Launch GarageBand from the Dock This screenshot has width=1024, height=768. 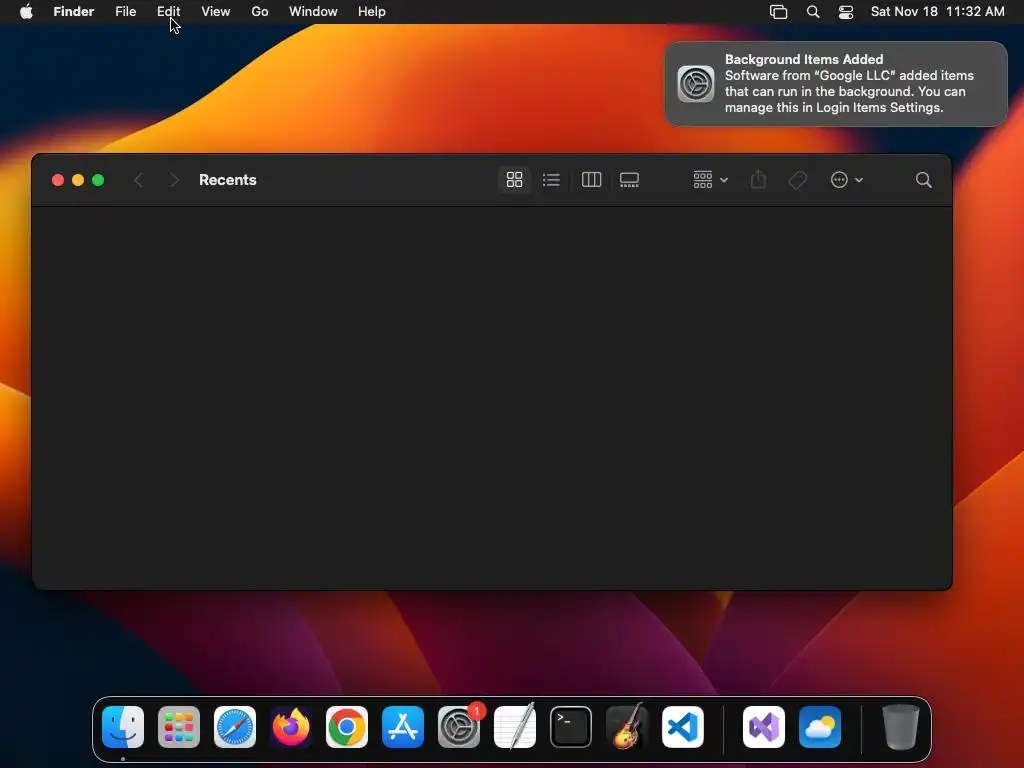[627, 727]
